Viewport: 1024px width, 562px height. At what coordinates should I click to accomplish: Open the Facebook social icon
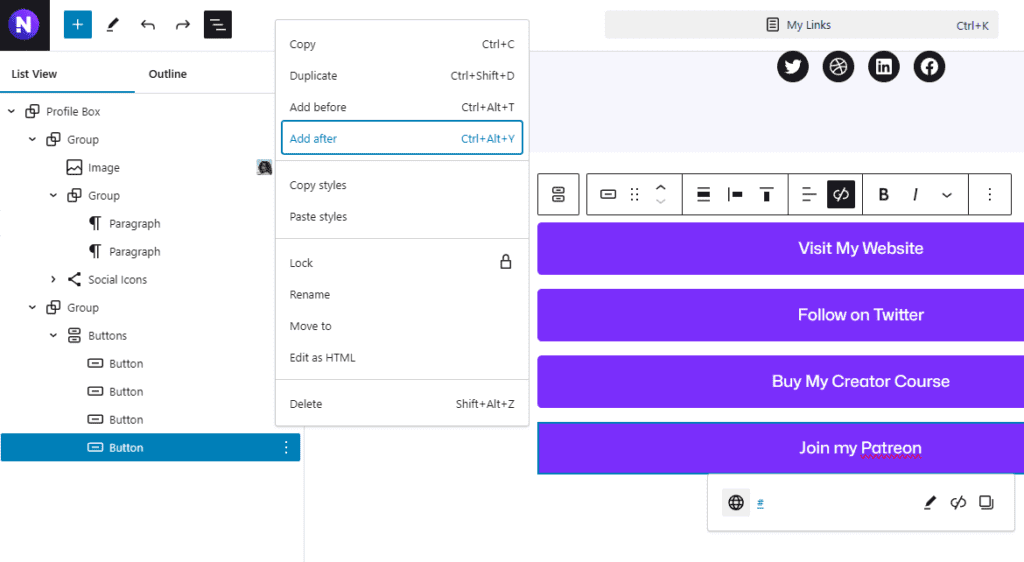(x=929, y=67)
